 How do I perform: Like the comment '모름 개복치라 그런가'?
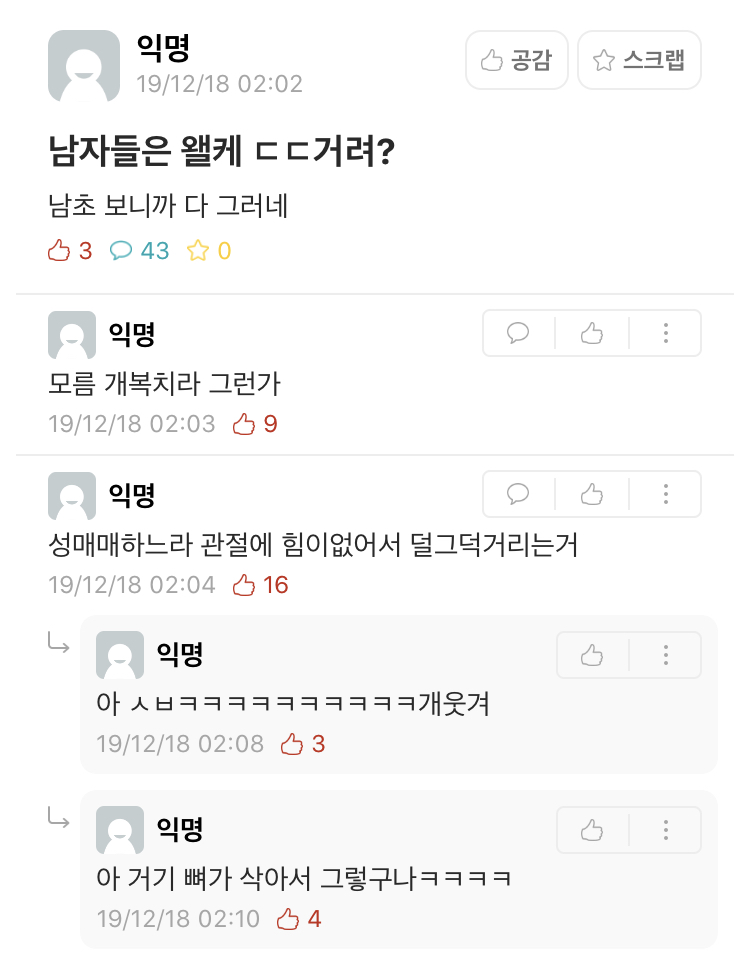pyautogui.click(x=592, y=333)
